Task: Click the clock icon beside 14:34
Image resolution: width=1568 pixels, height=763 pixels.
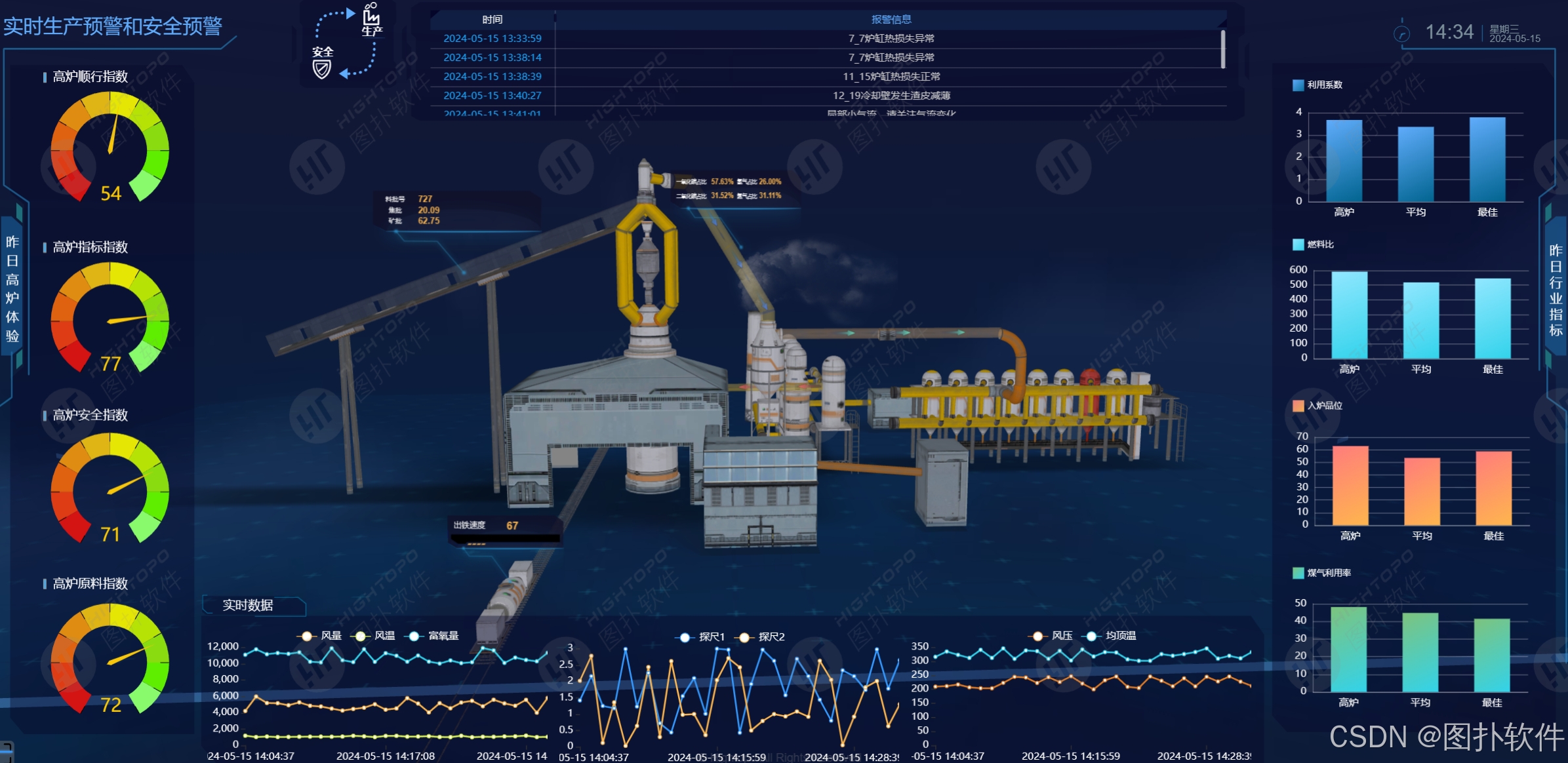Action: pos(1401,33)
